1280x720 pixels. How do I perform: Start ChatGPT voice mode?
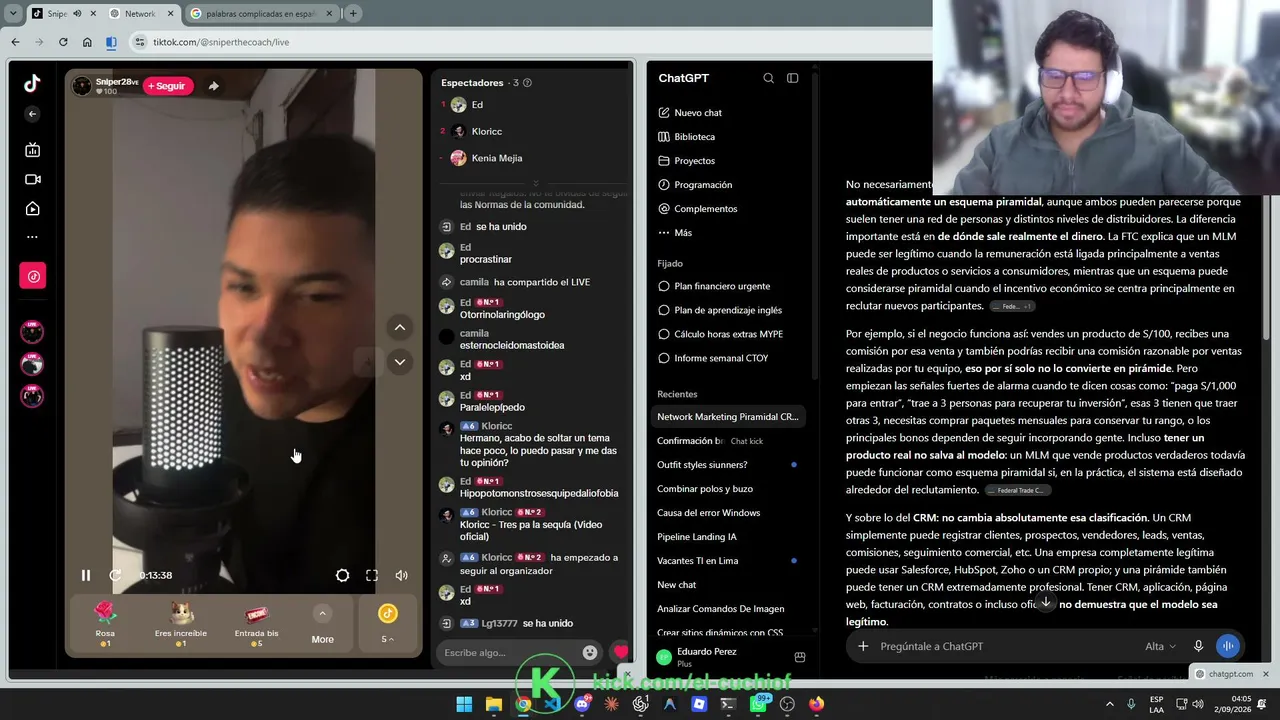tap(1227, 646)
